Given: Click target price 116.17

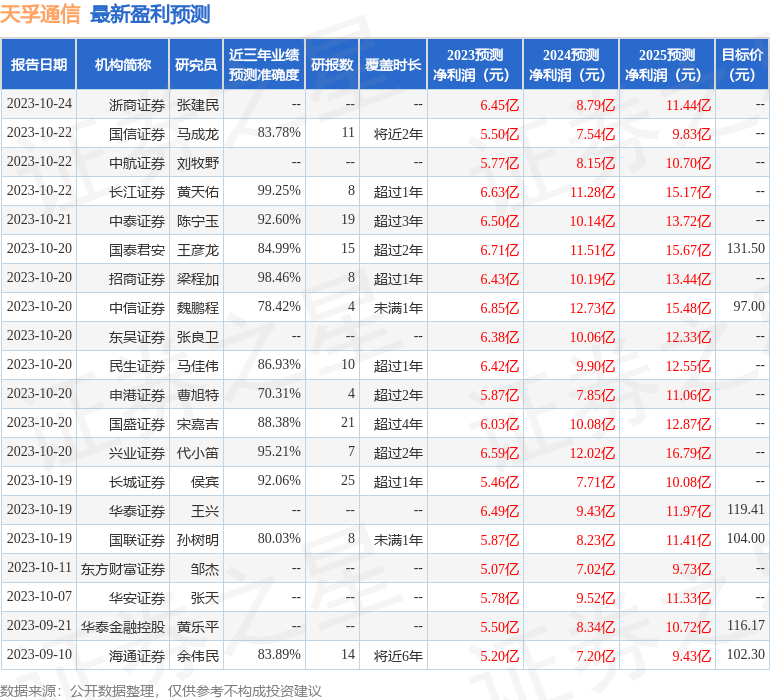Looking at the screenshot, I should (745, 625).
